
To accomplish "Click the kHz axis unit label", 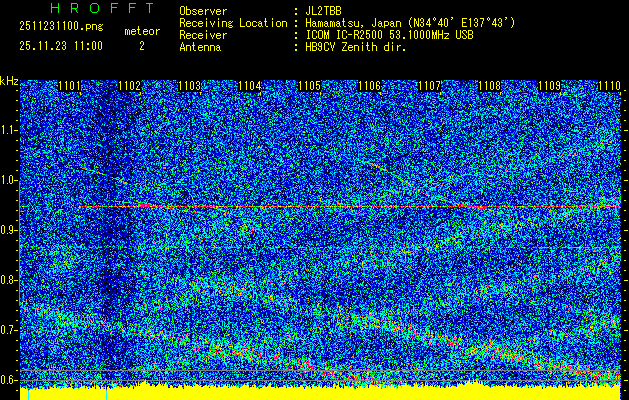I will 9,80.
